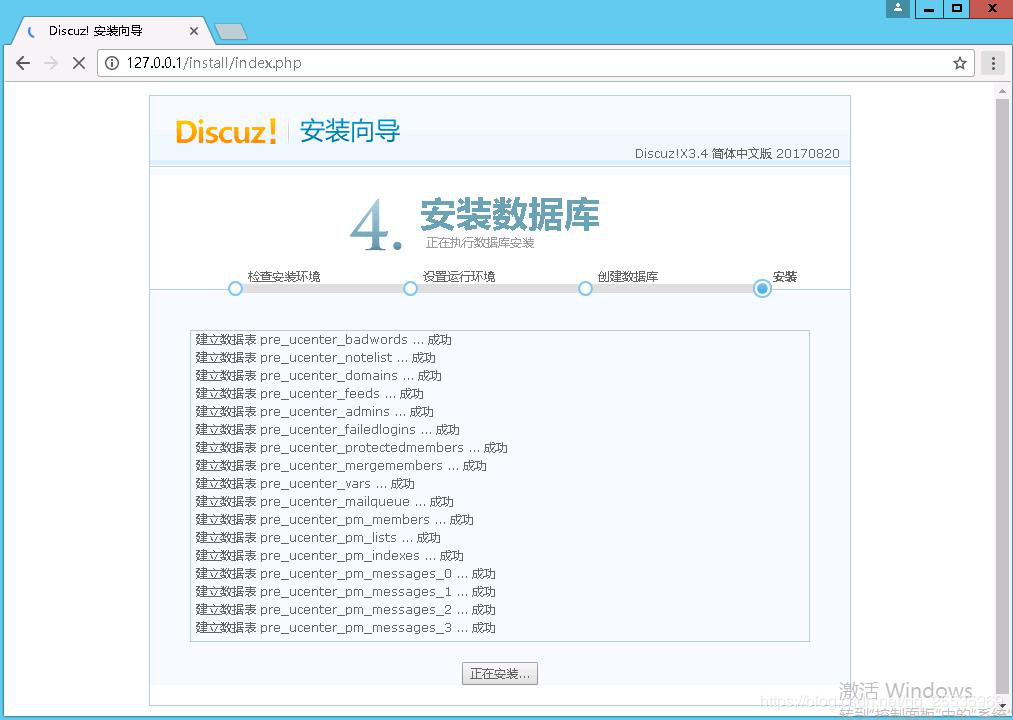Click the forward navigation arrow
This screenshot has width=1013, height=720.
(51, 62)
